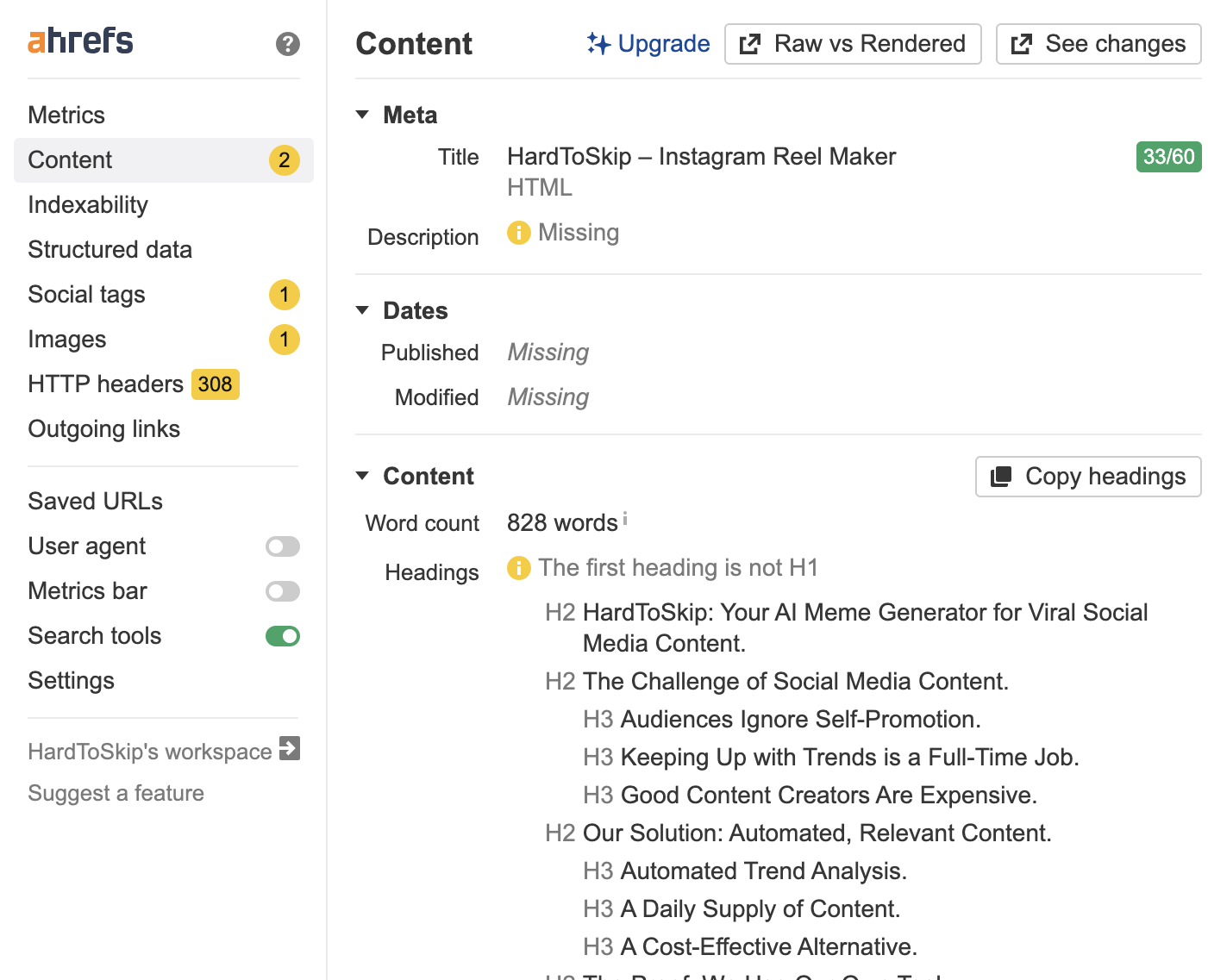Click the external link icon in See changes

coord(1021,44)
